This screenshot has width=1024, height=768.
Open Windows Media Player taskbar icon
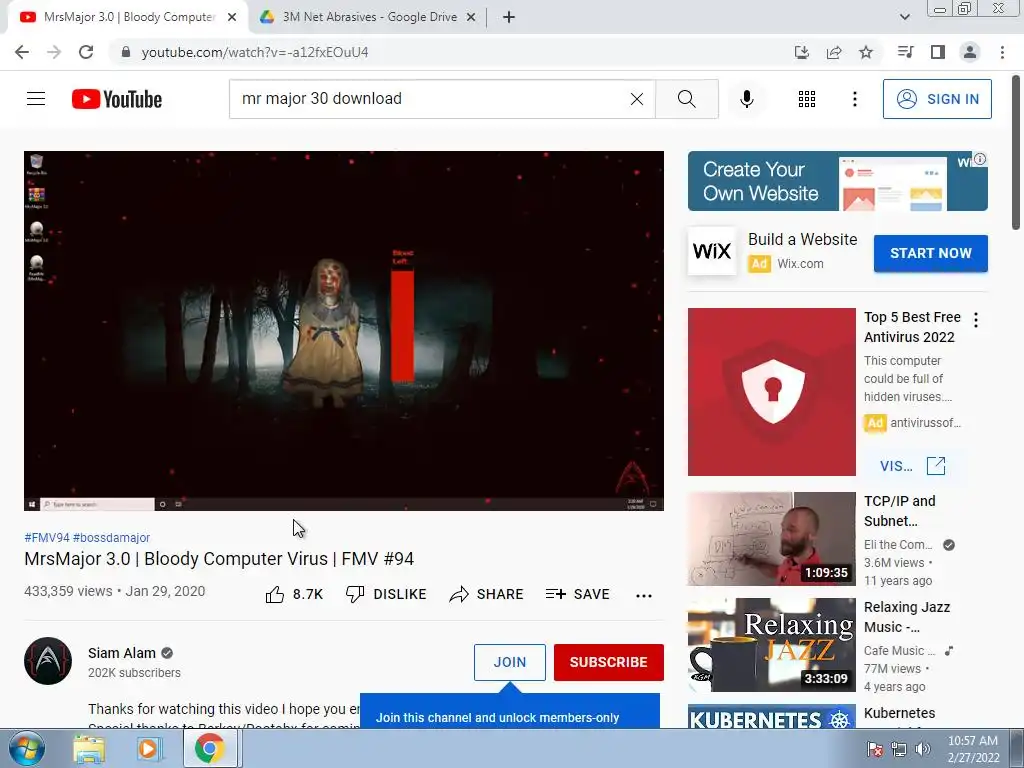(150, 749)
